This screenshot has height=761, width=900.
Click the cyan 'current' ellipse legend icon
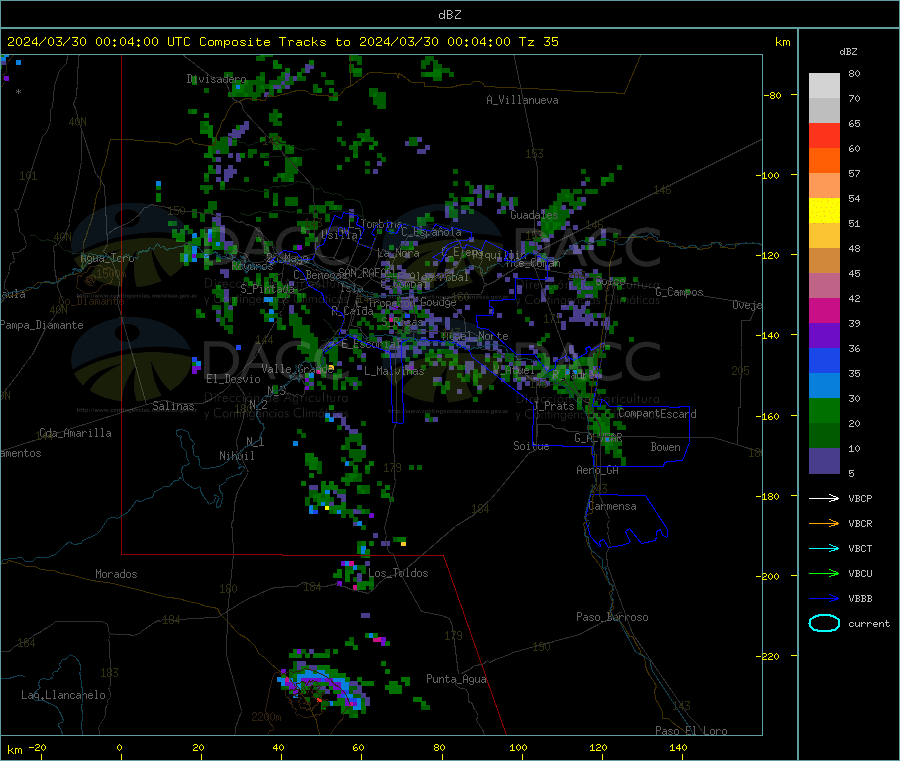pyautogui.click(x=824, y=623)
